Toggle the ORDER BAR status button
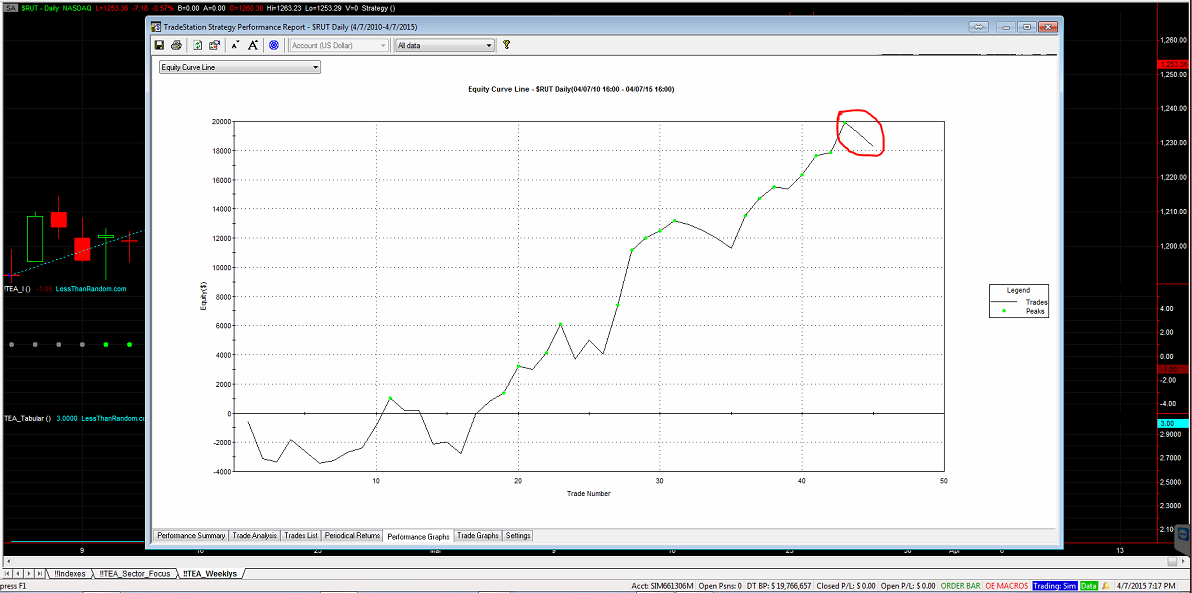The image size is (1192, 593). [961, 586]
